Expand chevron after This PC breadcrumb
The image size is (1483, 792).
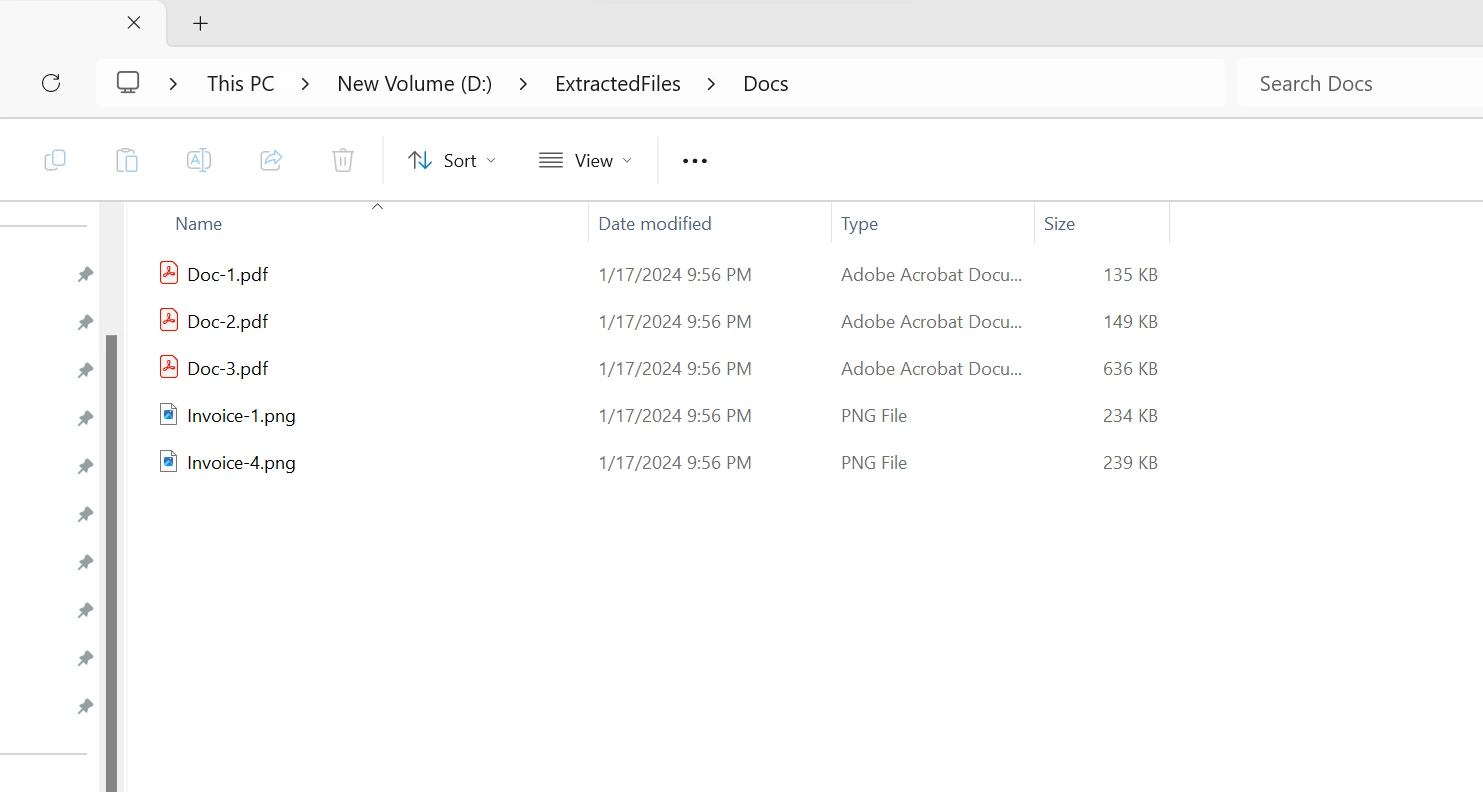click(306, 84)
